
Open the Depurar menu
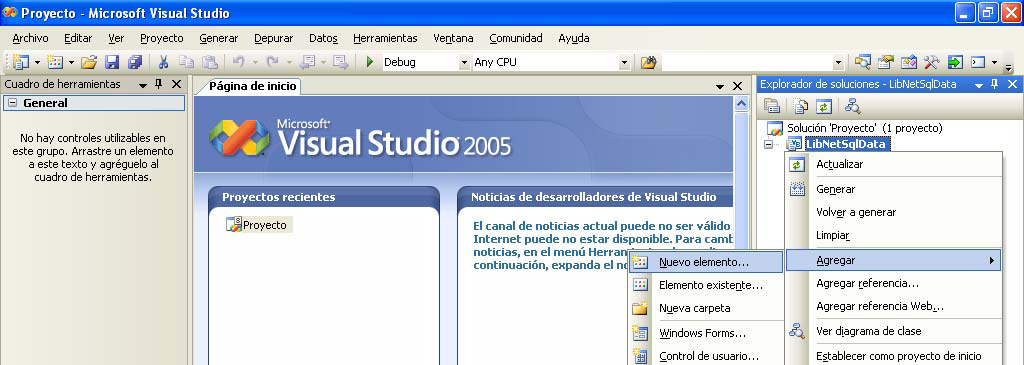(274, 38)
